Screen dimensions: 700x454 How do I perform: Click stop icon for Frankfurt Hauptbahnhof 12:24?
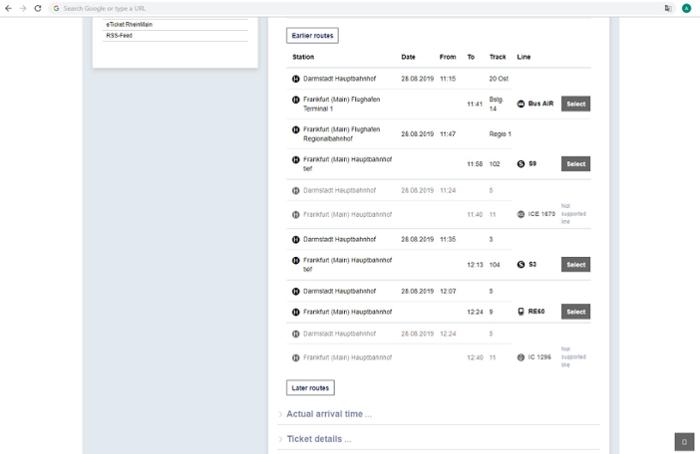point(296,312)
